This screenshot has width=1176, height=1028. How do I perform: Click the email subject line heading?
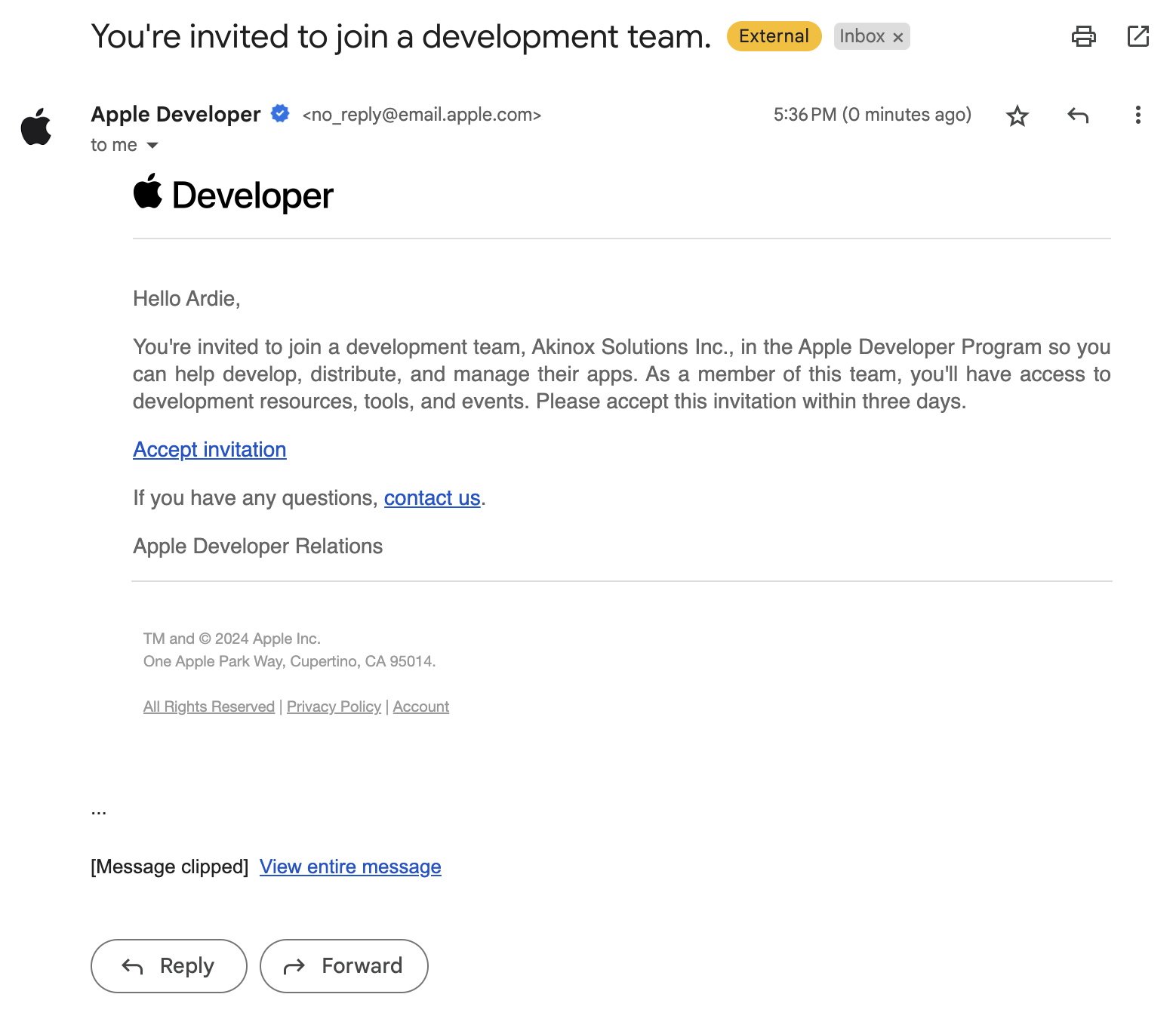pyautogui.click(x=401, y=36)
